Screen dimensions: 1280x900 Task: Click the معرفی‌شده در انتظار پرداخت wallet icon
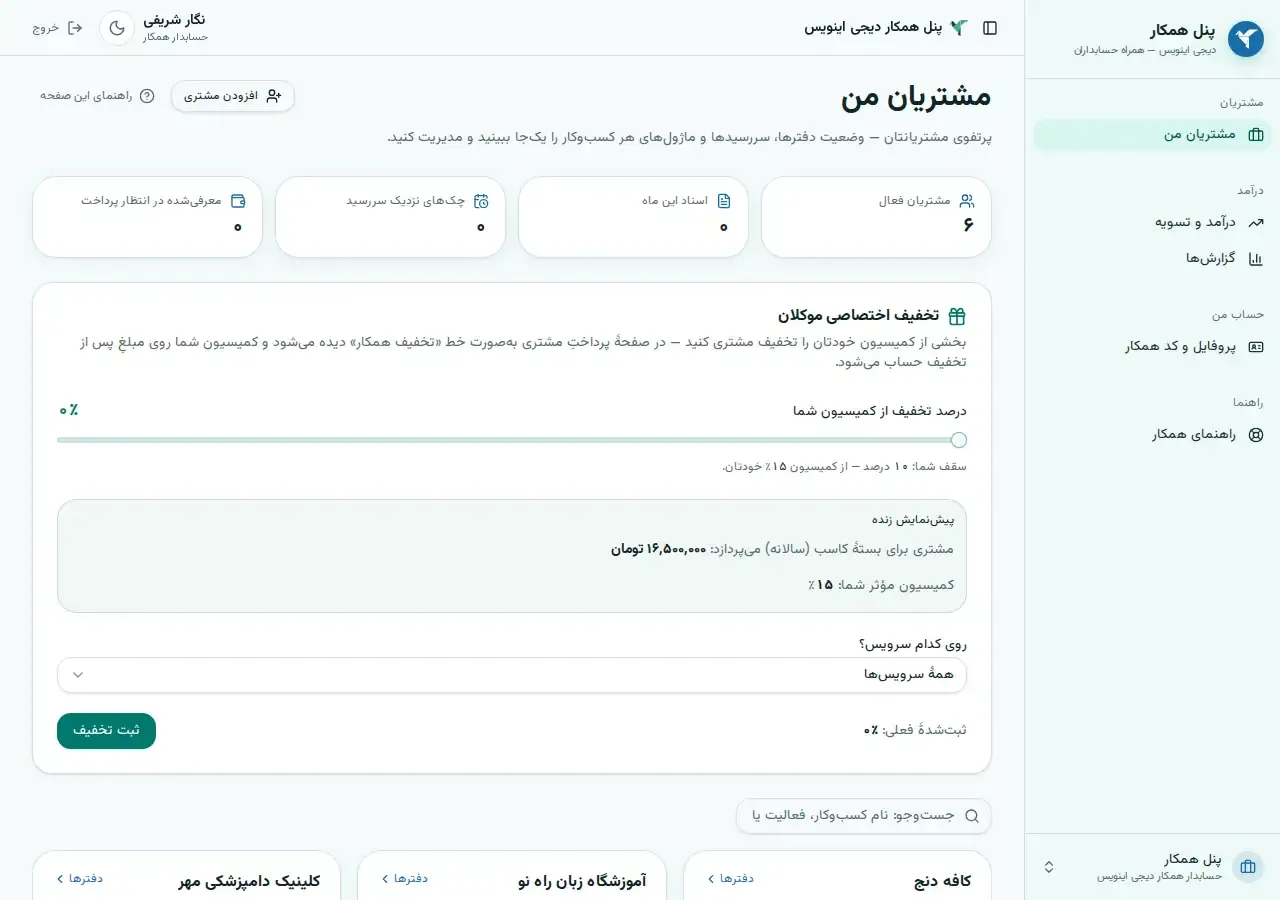click(238, 201)
